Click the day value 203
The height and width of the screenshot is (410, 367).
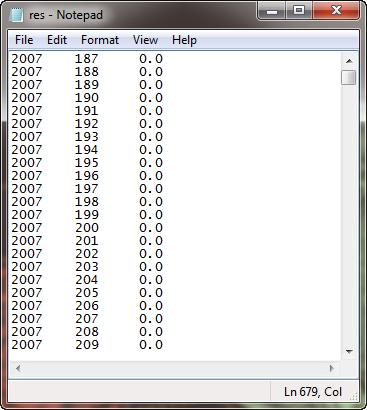[86, 267]
